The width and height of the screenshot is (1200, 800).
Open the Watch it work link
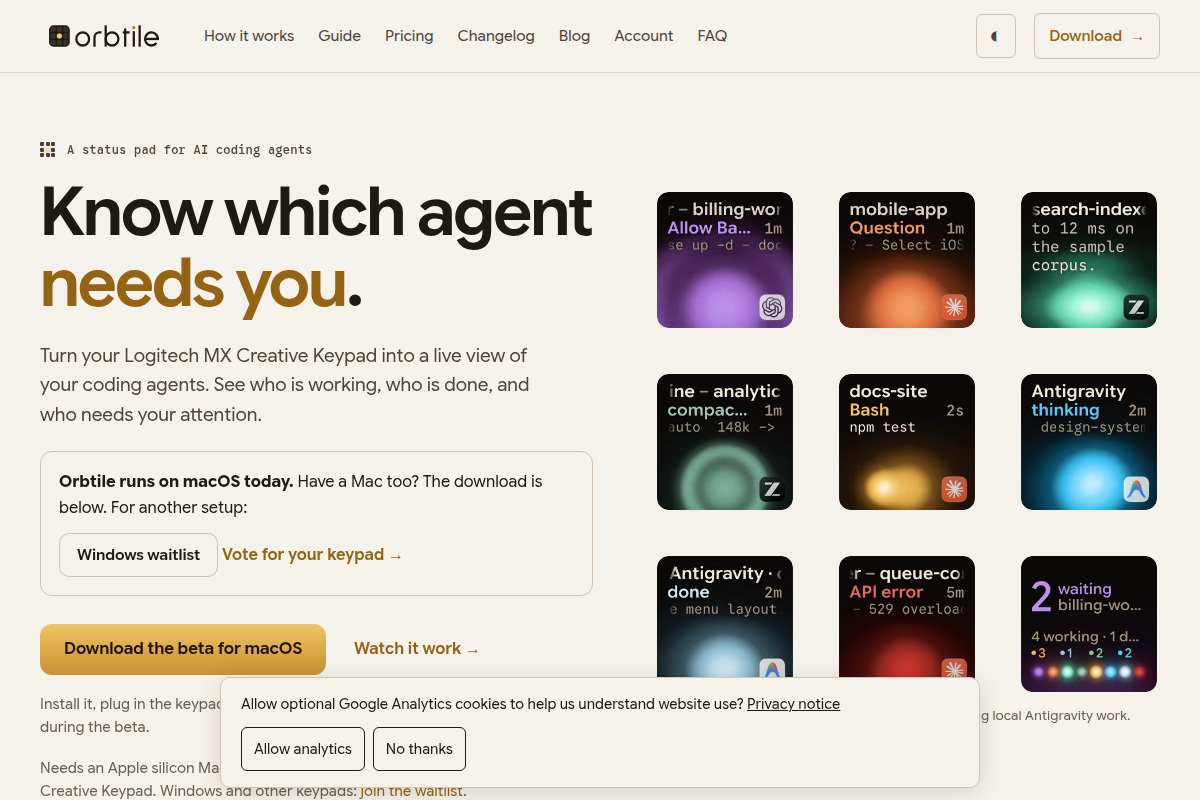(x=417, y=649)
